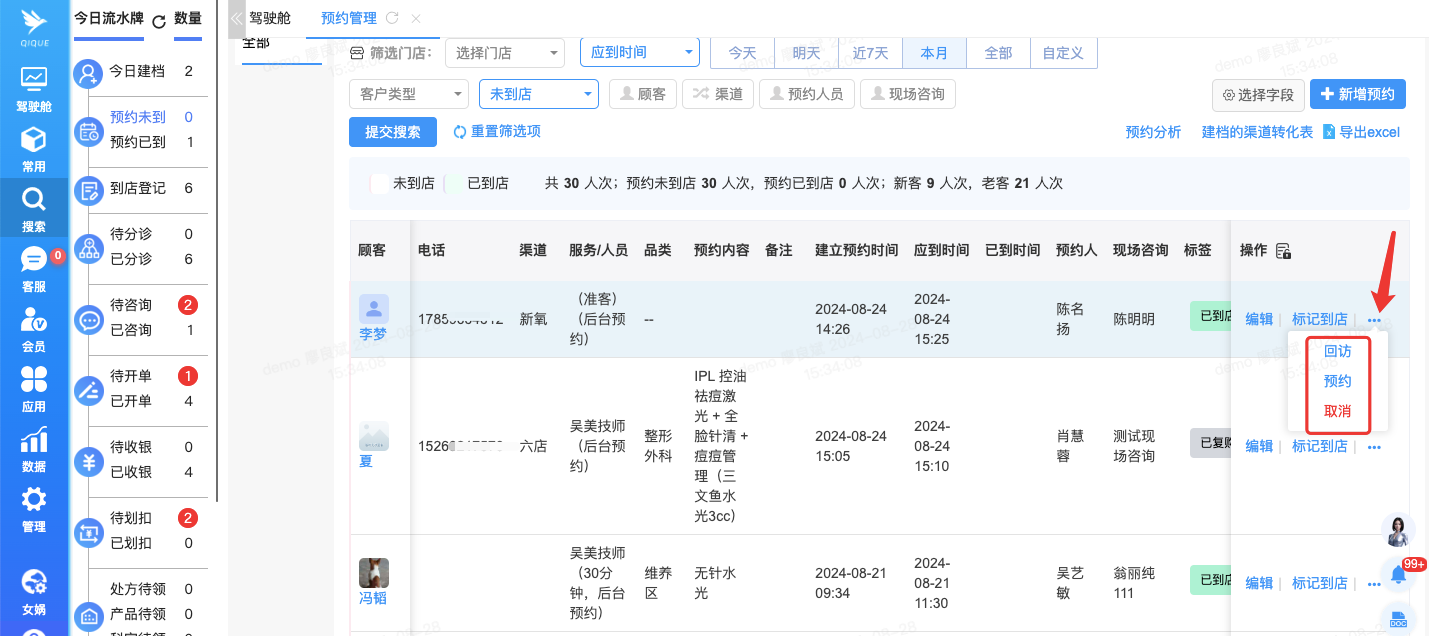
Task: Expand the 应到时间 dropdown
Action: coord(639,53)
